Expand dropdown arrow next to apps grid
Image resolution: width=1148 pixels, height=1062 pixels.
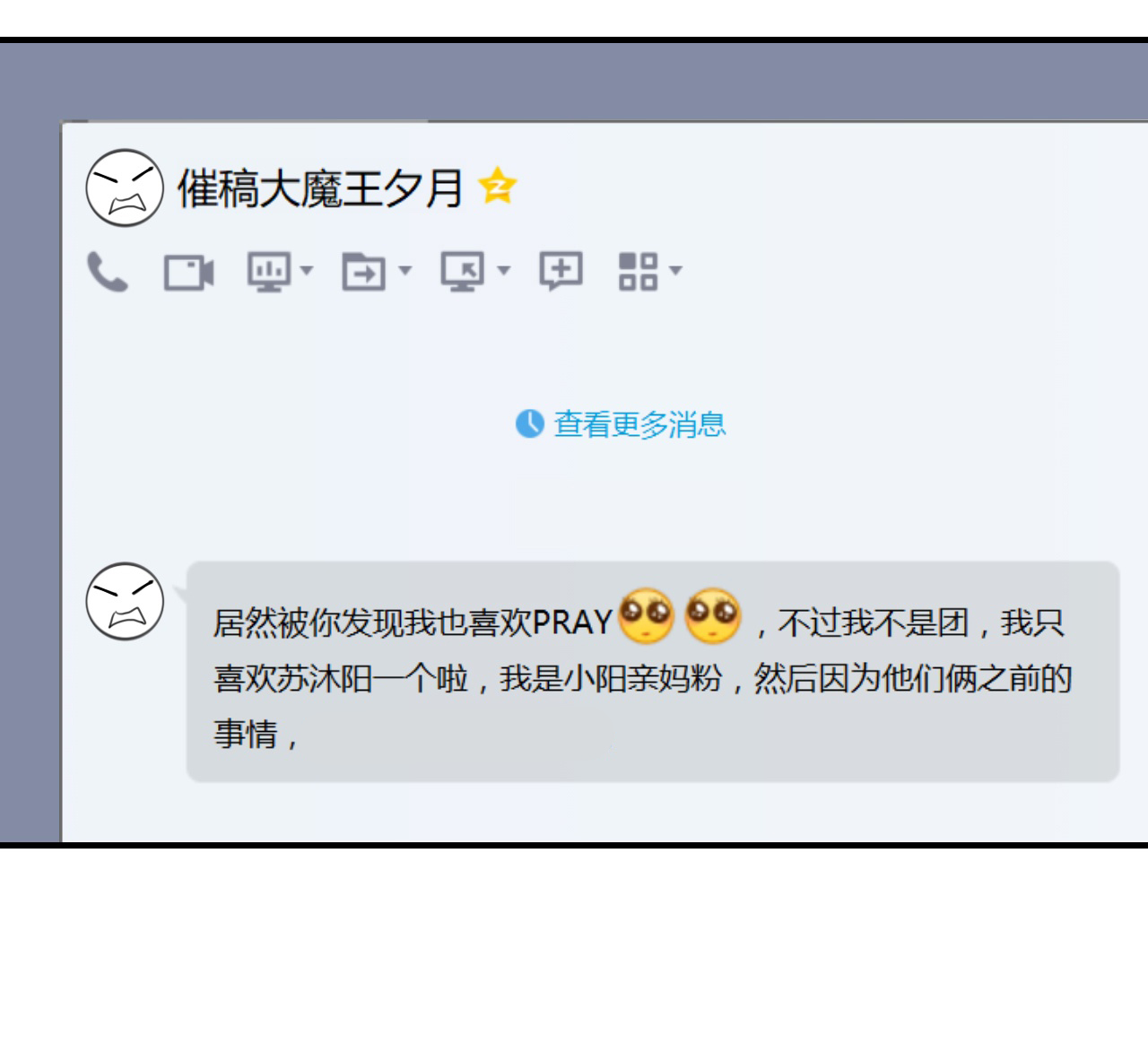[x=675, y=270]
